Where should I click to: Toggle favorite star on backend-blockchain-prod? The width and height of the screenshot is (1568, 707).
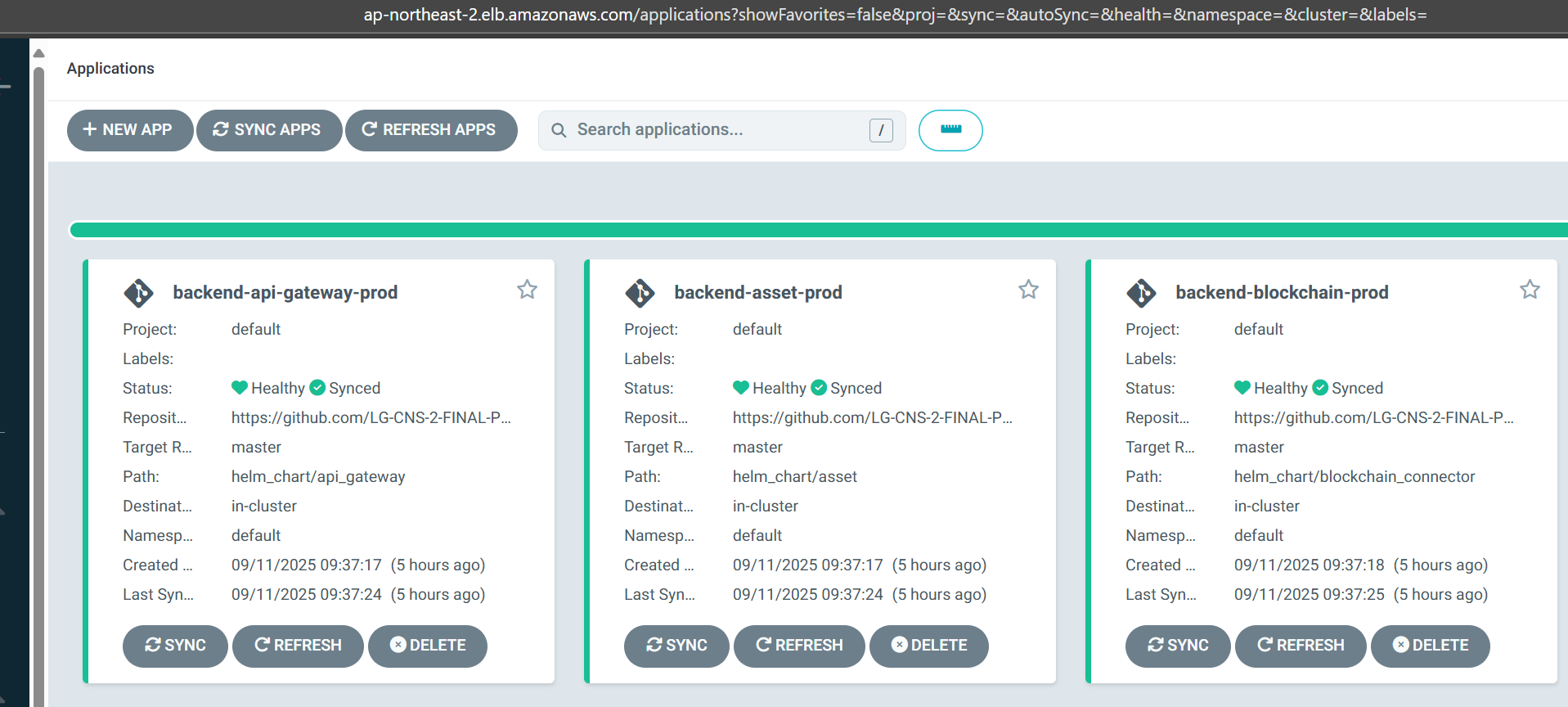1530,290
